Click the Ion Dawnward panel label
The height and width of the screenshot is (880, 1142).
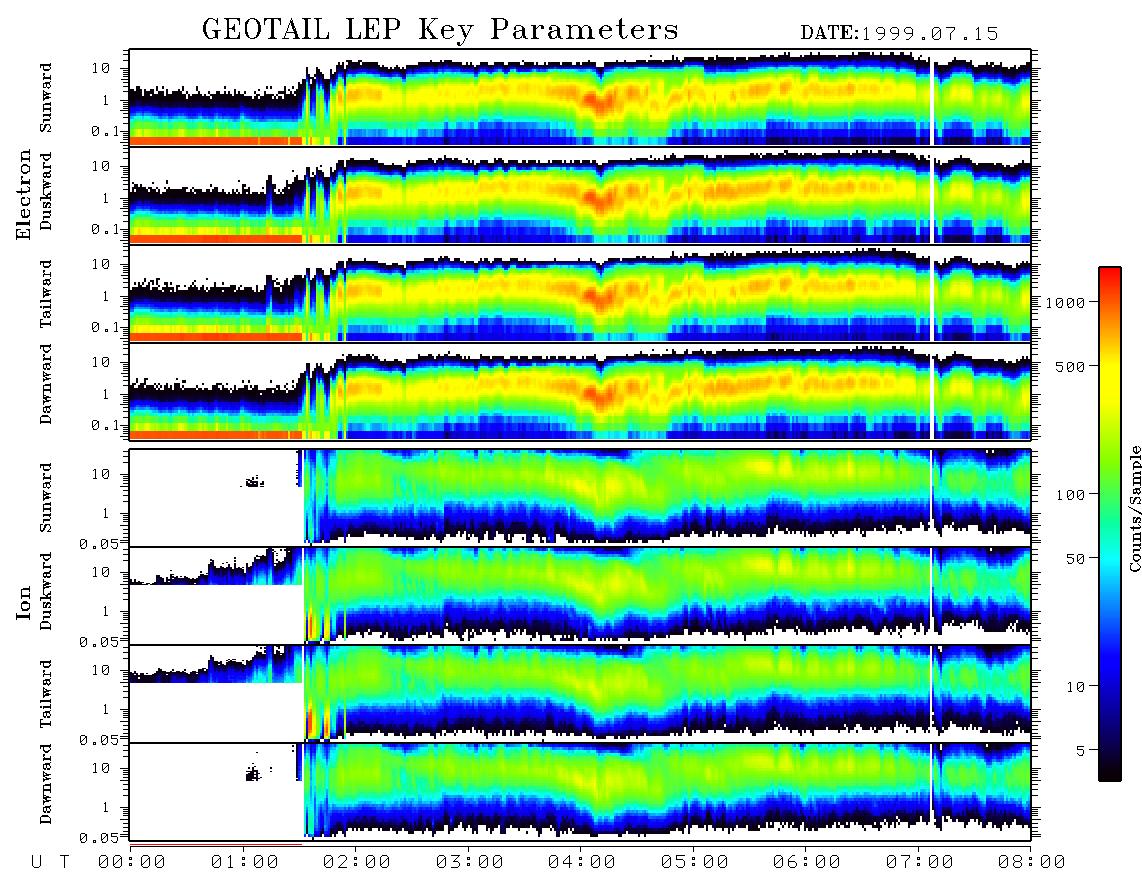[46, 784]
